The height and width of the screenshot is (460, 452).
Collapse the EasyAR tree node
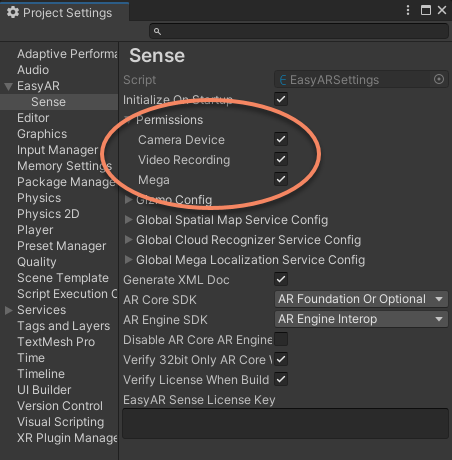point(9,87)
